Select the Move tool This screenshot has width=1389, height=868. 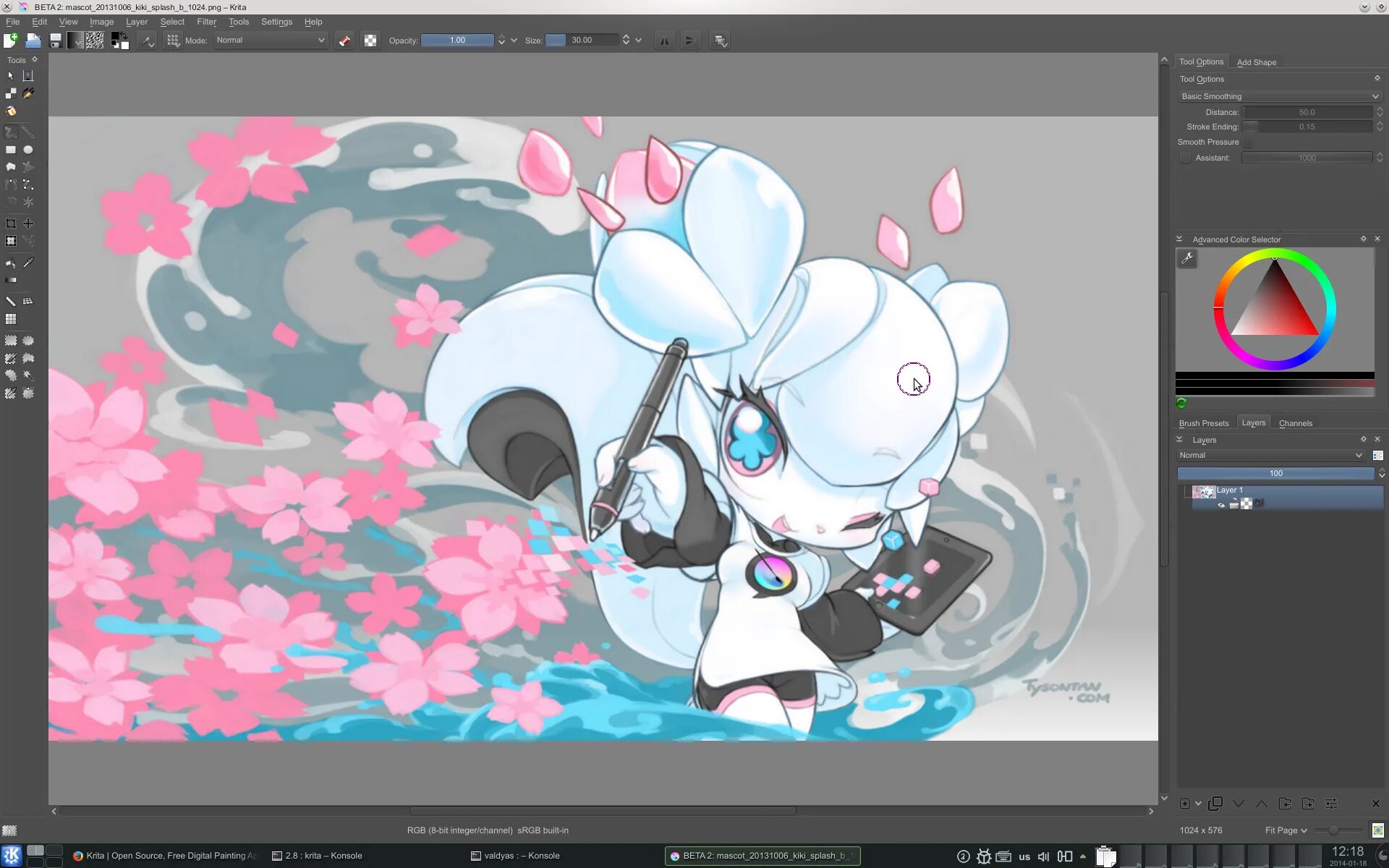pyautogui.click(x=28, y=224)
